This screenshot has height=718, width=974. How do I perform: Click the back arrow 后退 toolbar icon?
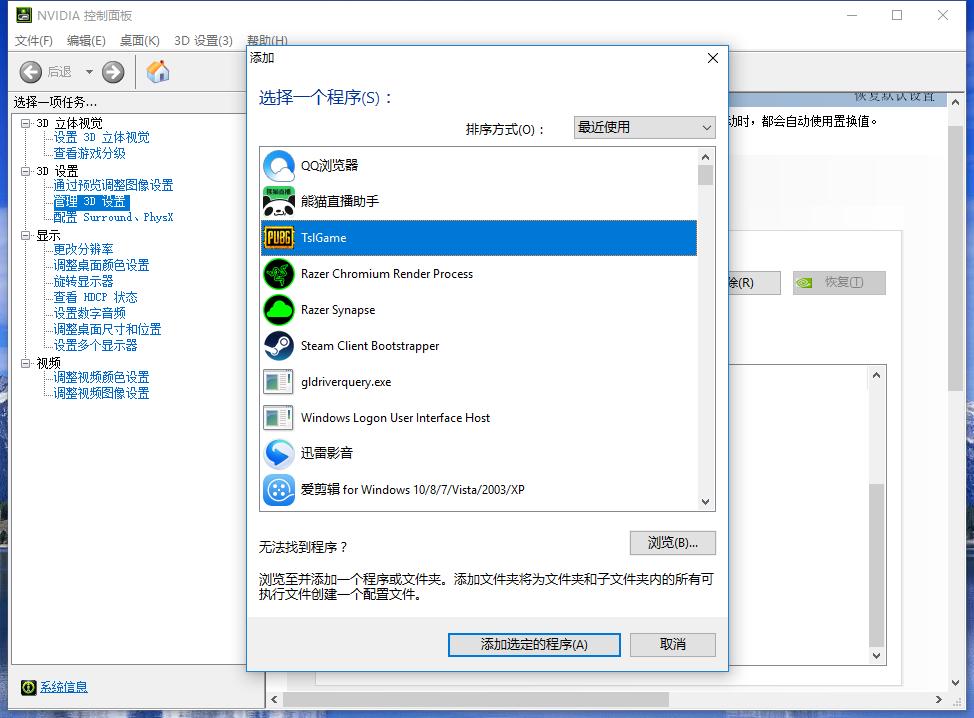[x=30, y=72]
